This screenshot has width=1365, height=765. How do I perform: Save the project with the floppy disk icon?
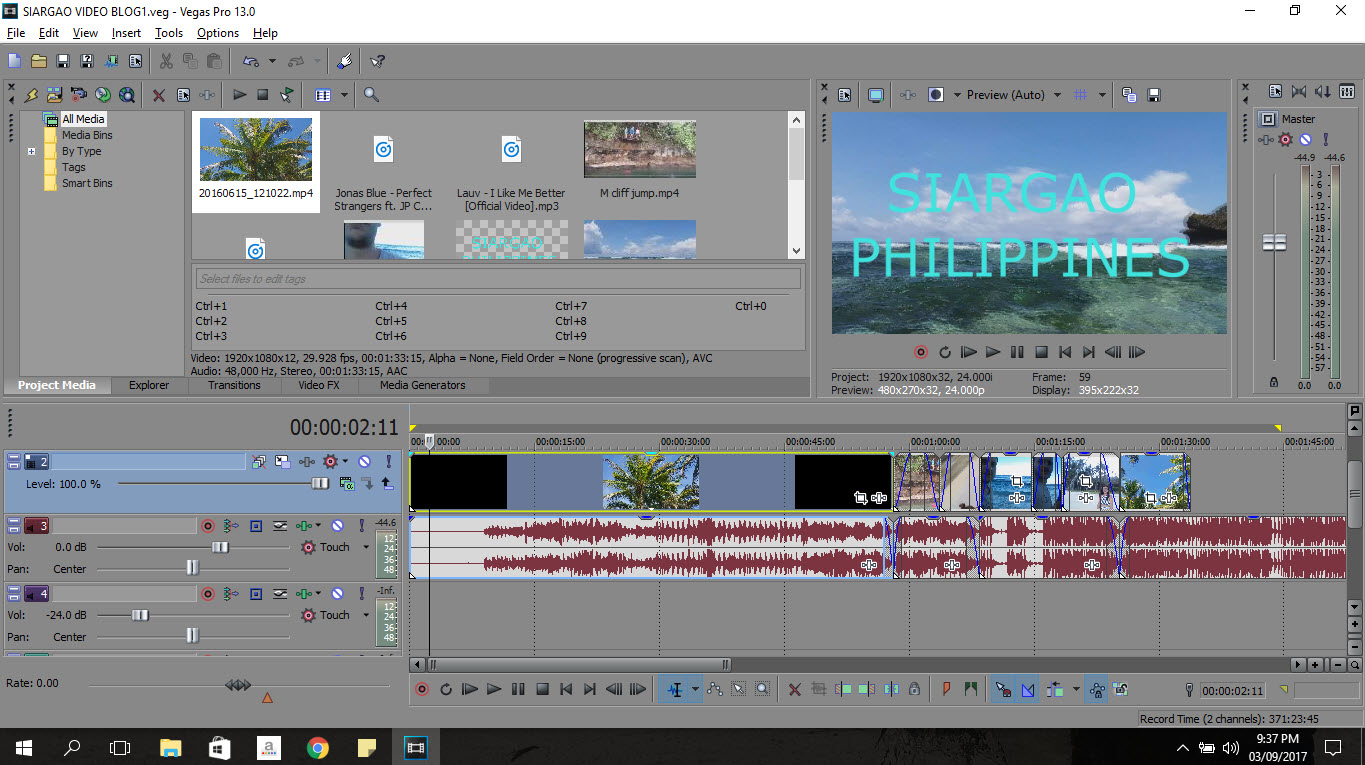(x=63, y=61)
